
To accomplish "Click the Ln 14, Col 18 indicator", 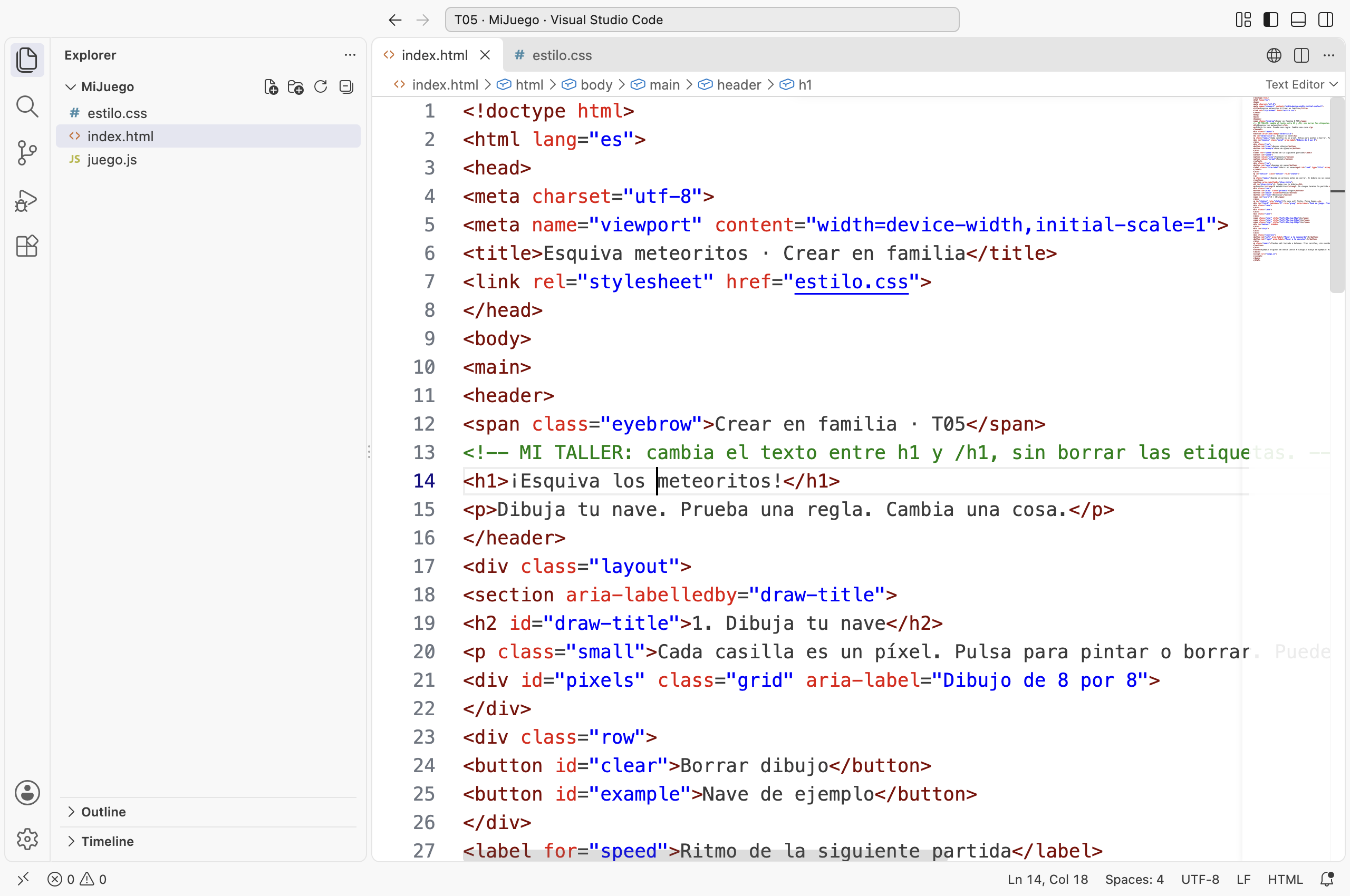I will [1047, 879].
